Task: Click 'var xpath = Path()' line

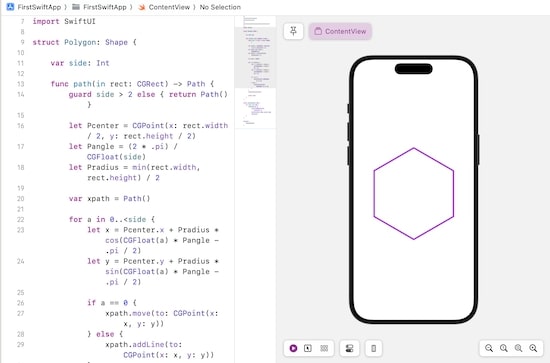Action: [109, 199]
